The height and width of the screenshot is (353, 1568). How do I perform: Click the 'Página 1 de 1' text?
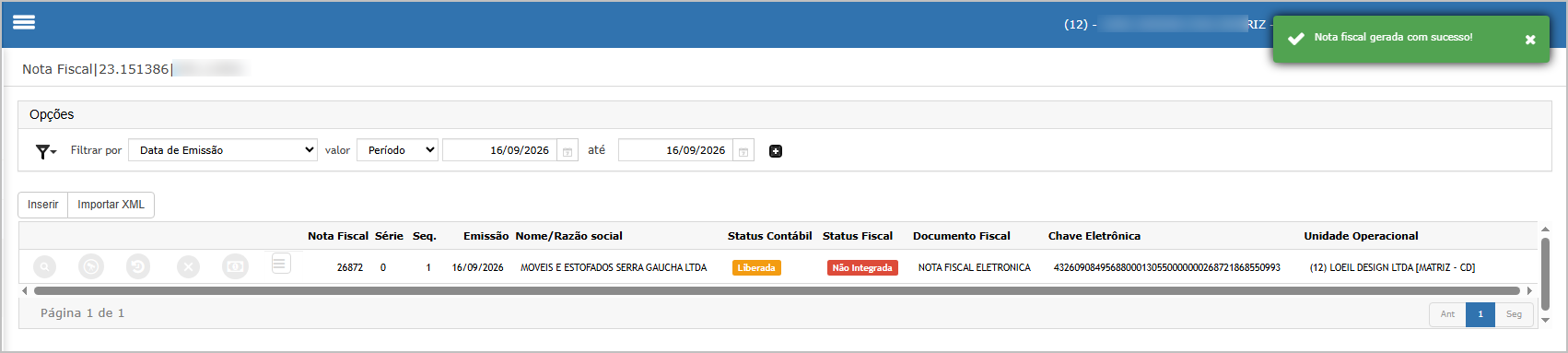(82, 313)
